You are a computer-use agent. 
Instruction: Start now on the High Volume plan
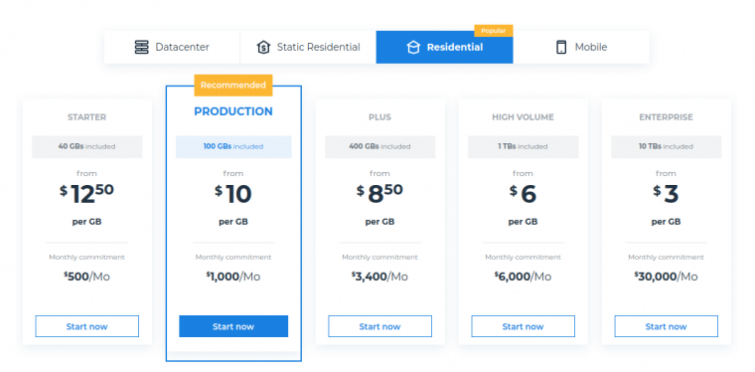tap(523, 326)
